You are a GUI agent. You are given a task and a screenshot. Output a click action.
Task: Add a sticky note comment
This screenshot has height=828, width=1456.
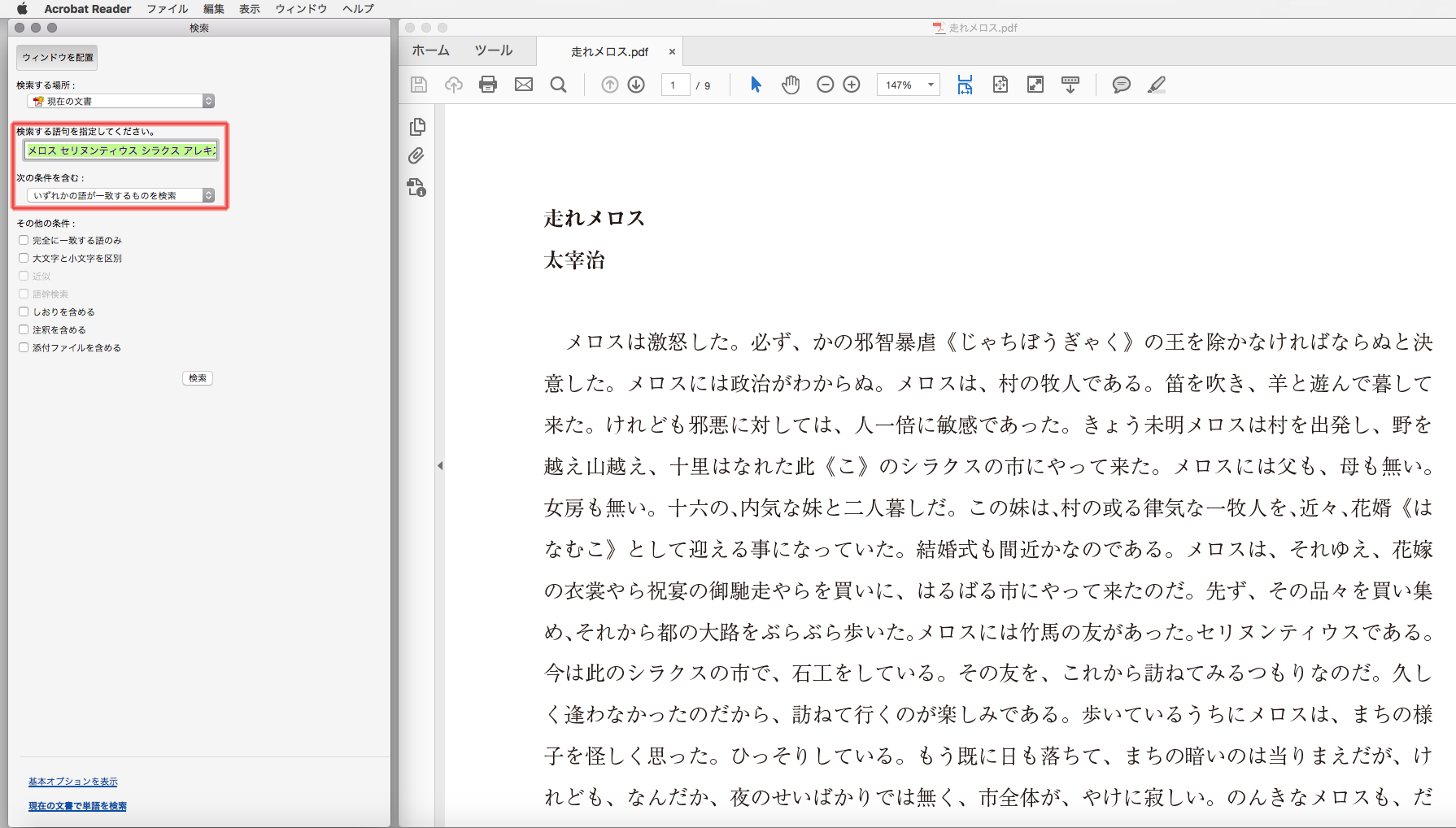[1122, 85]
